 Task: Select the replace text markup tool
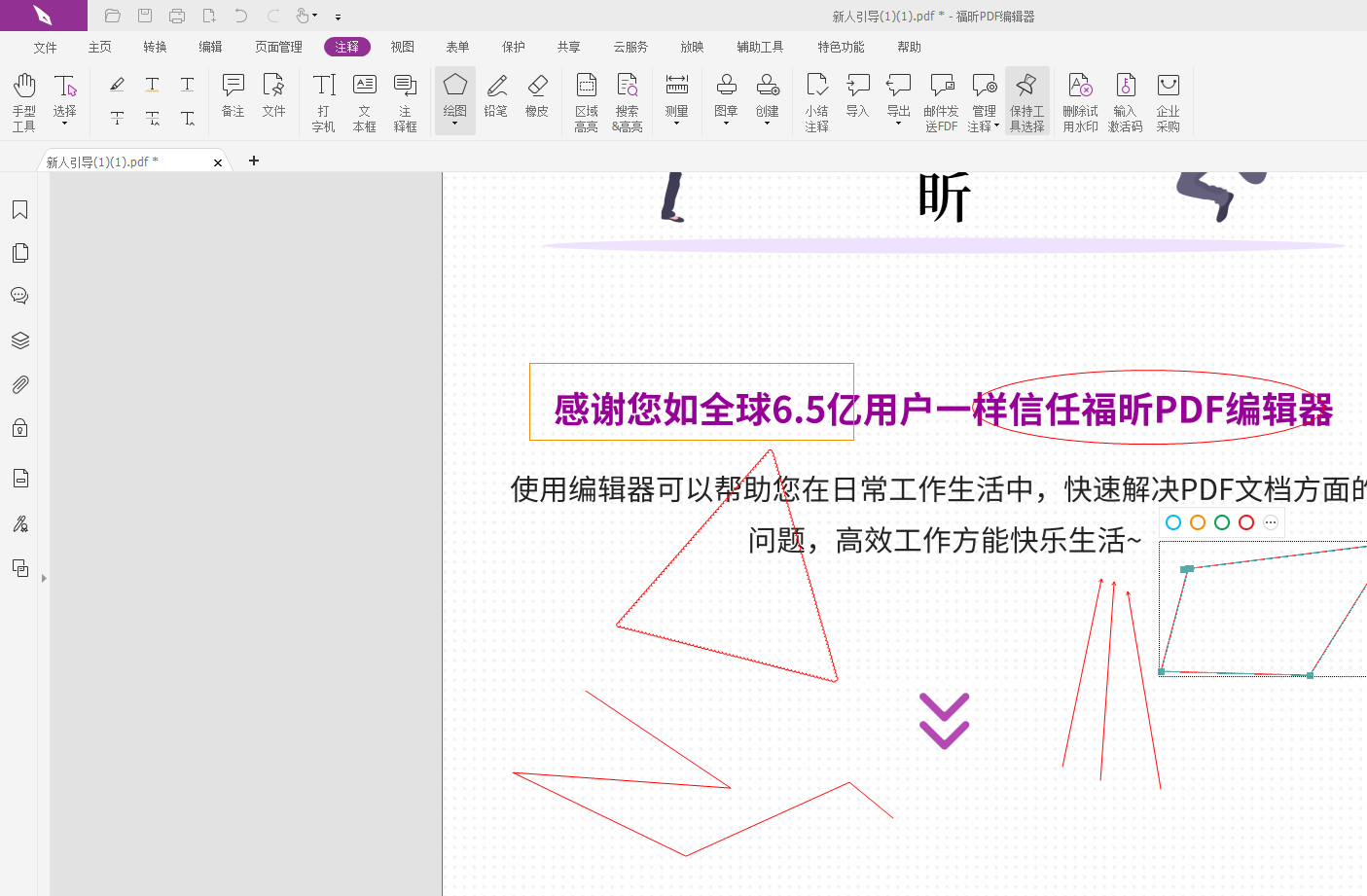(x=153, y=119)
